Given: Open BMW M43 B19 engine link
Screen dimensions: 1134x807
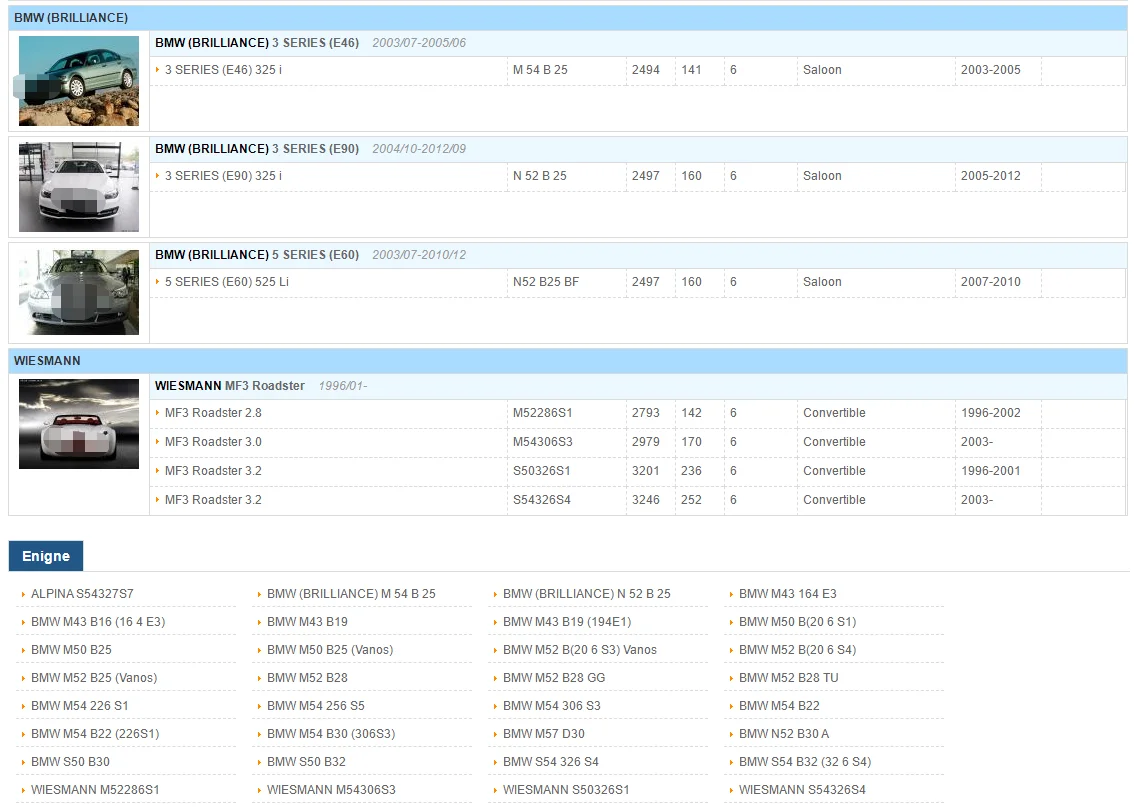Looking at the screenshot, I should tap(307, 622).
